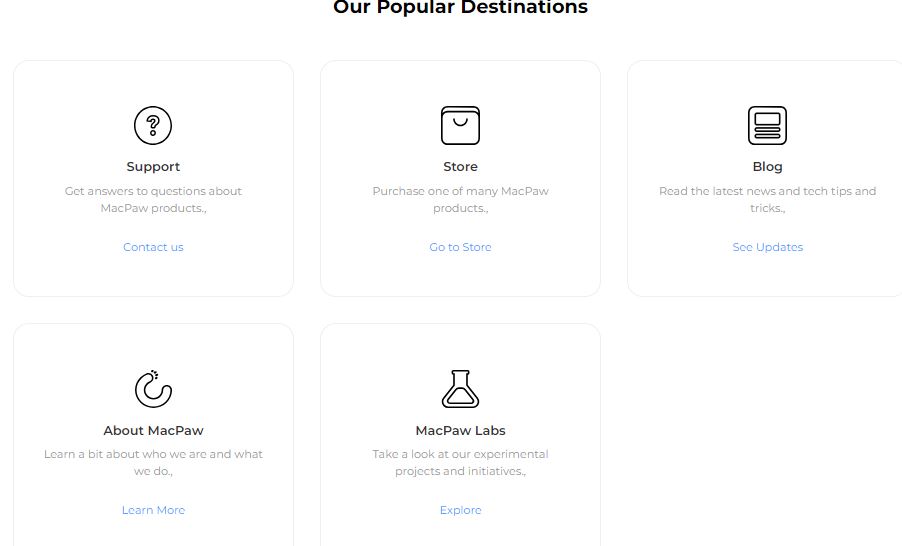Select the Support card title

[153, 166]
